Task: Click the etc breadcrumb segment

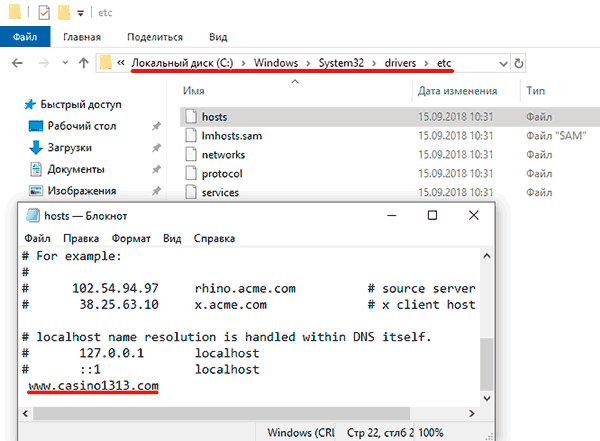Action: [x=444, y=63]
